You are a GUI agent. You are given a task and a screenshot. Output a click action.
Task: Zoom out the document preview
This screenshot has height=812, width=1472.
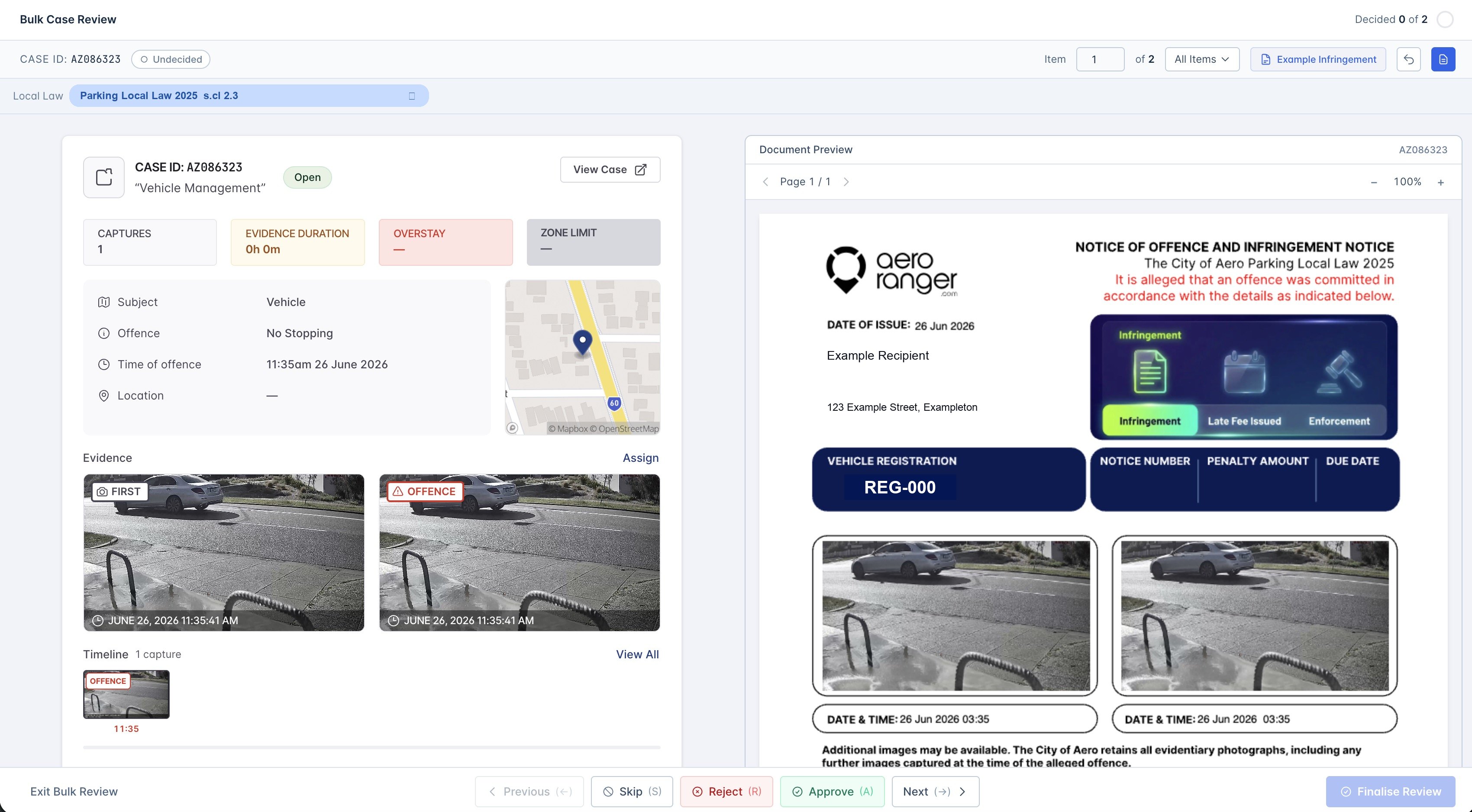[1374, 182]
